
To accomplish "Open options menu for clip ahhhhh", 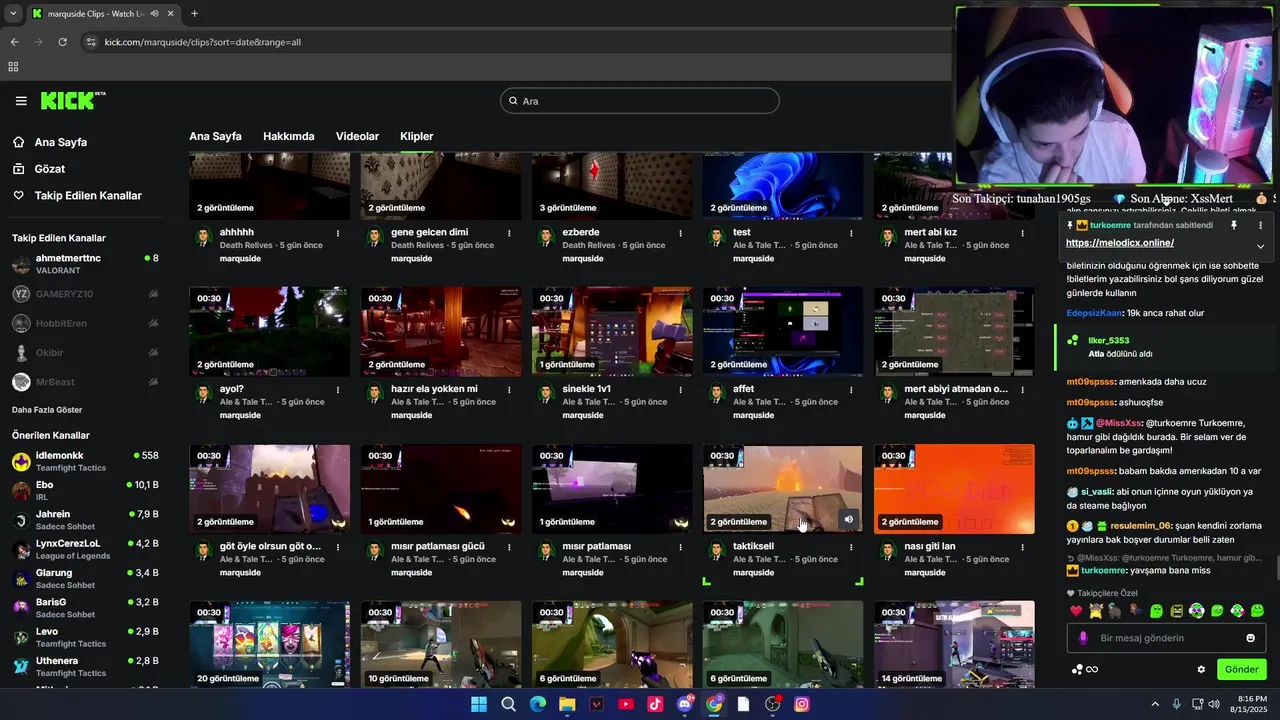I will point(338,233).
